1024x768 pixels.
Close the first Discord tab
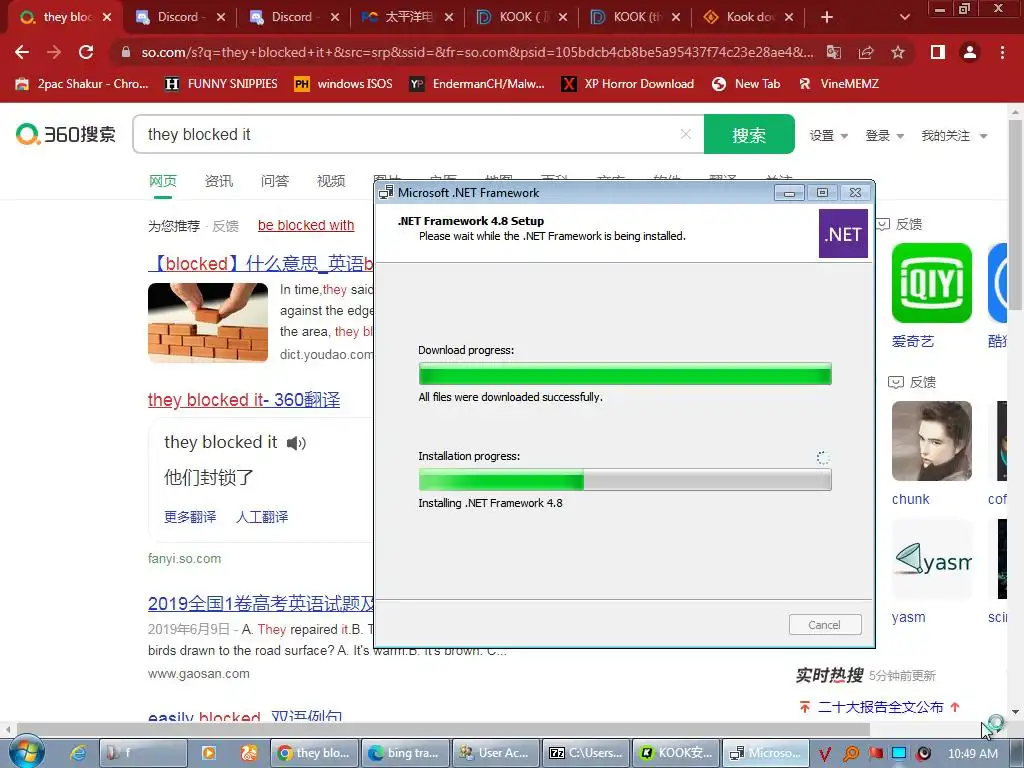click(221, 17)
